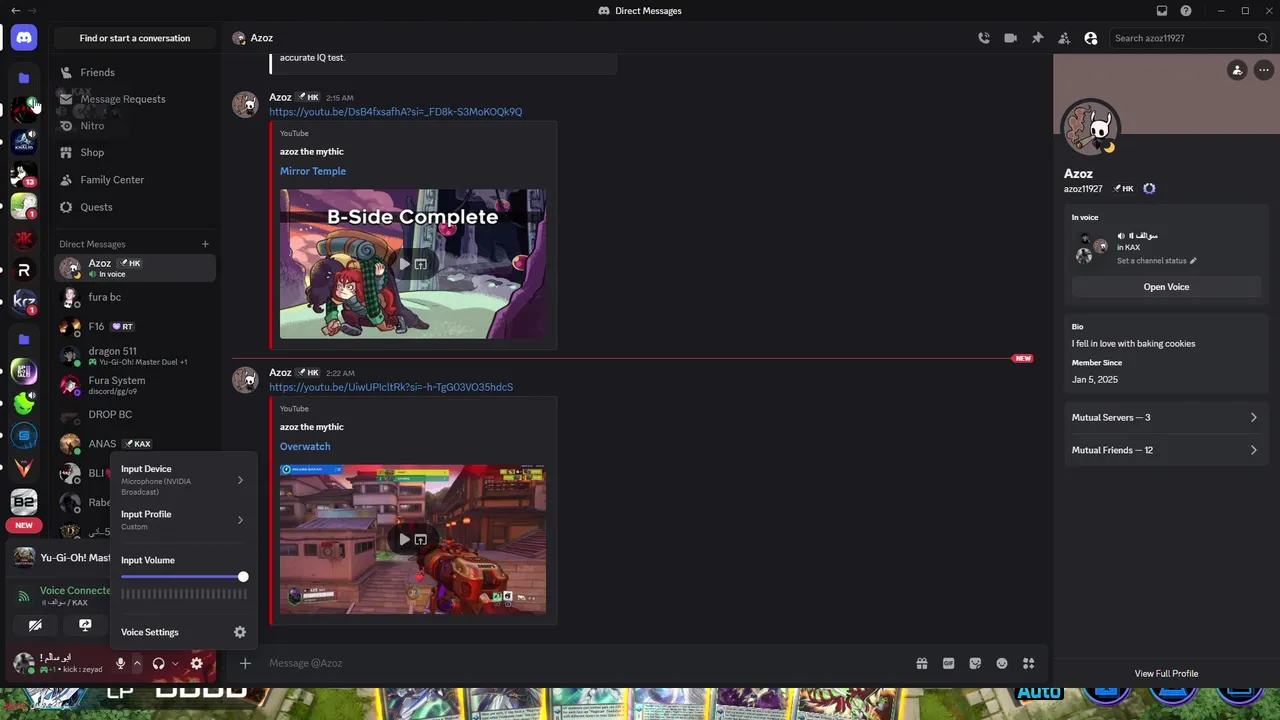Open the sticker picker
Screen dimensions: 1280x720
click(x=975, y=663)
